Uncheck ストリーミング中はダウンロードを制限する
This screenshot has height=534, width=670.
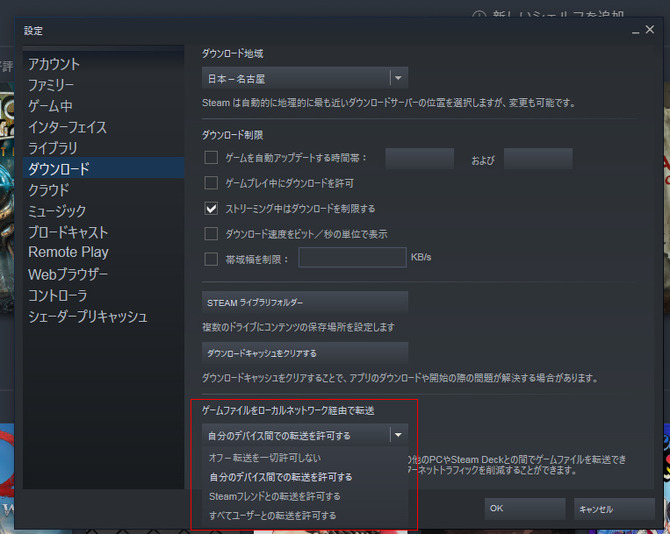211,208
